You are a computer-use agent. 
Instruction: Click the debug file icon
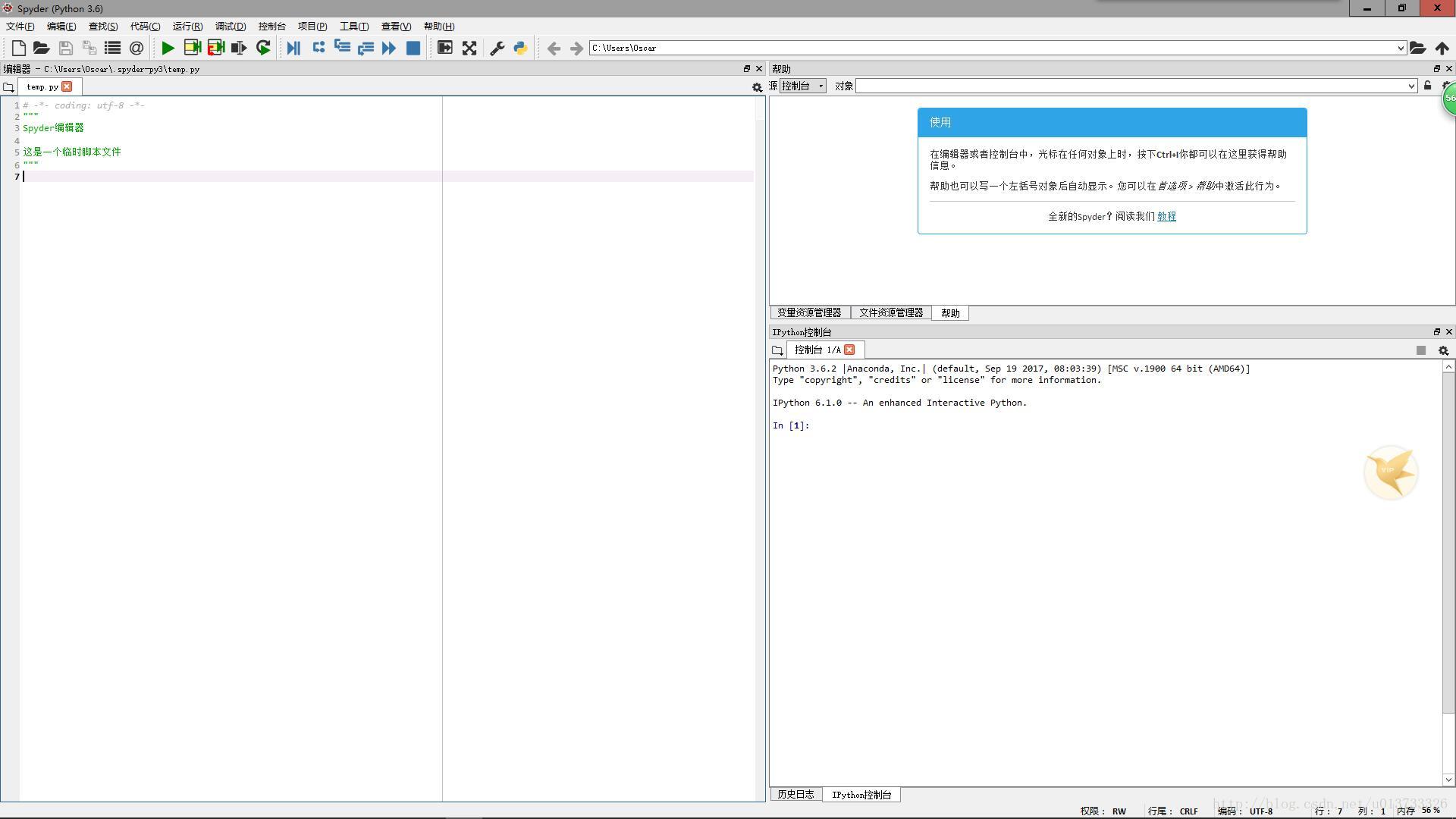293,48
